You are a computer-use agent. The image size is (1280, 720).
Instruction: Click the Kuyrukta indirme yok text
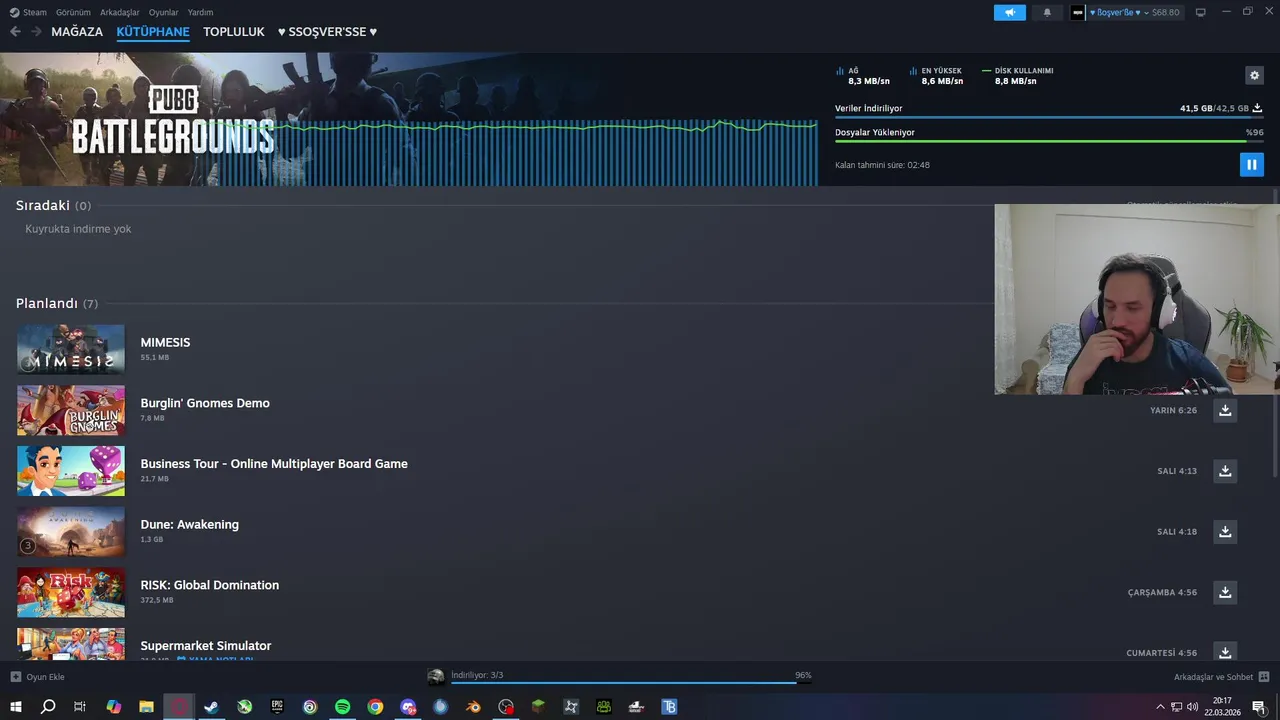(78, 229)
